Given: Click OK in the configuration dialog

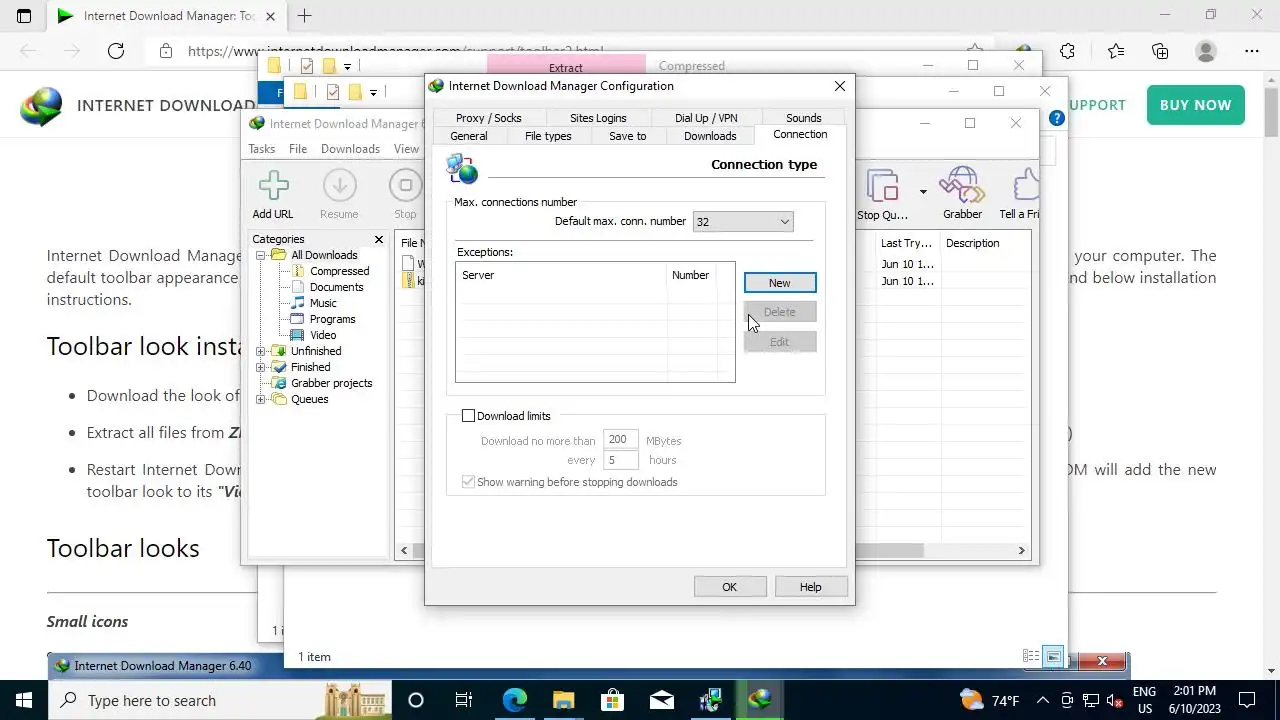Looking at the screenshot, I should (730, 587).
